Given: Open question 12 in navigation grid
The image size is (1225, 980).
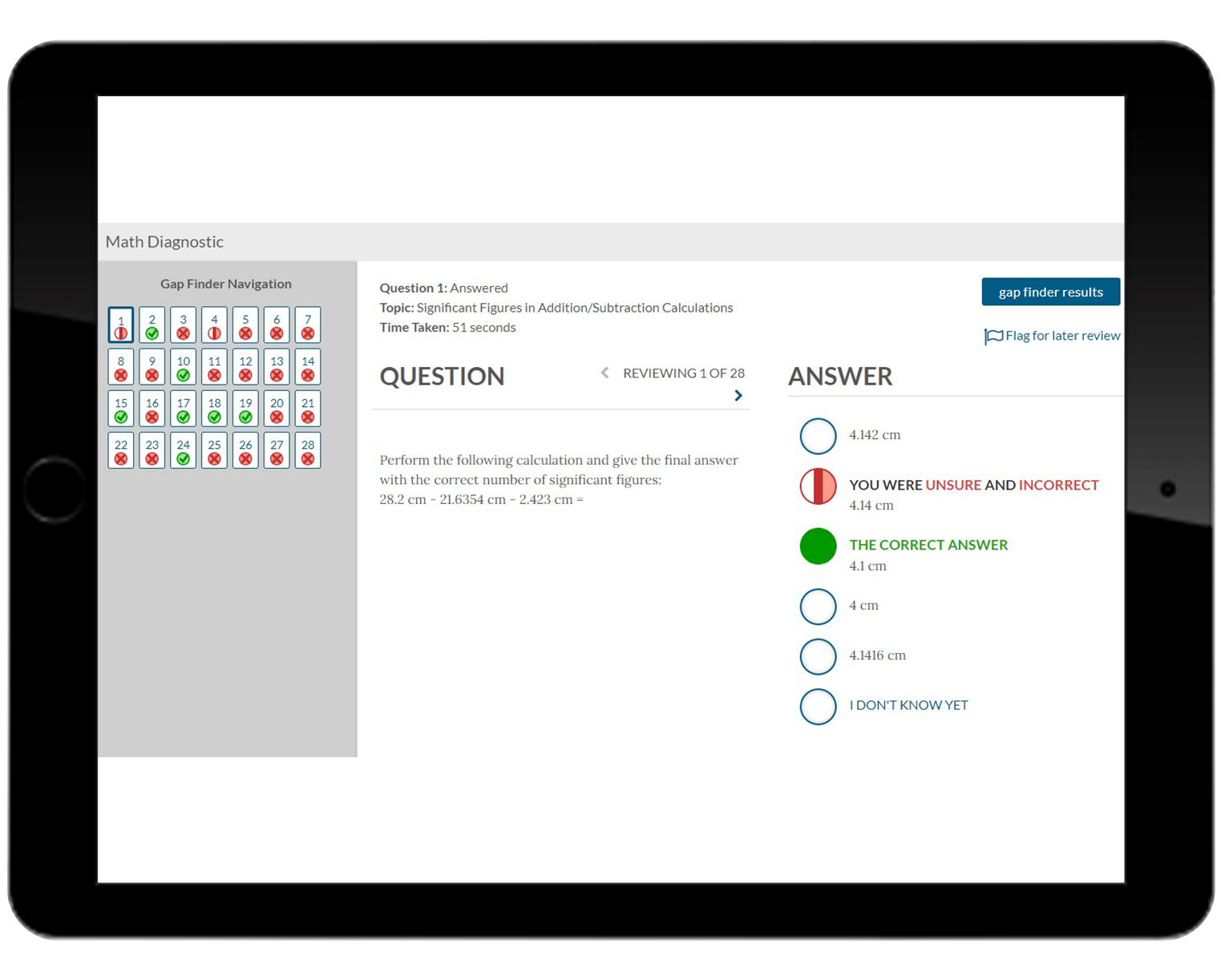Looking at the screenshot, I should click(245, 367).
